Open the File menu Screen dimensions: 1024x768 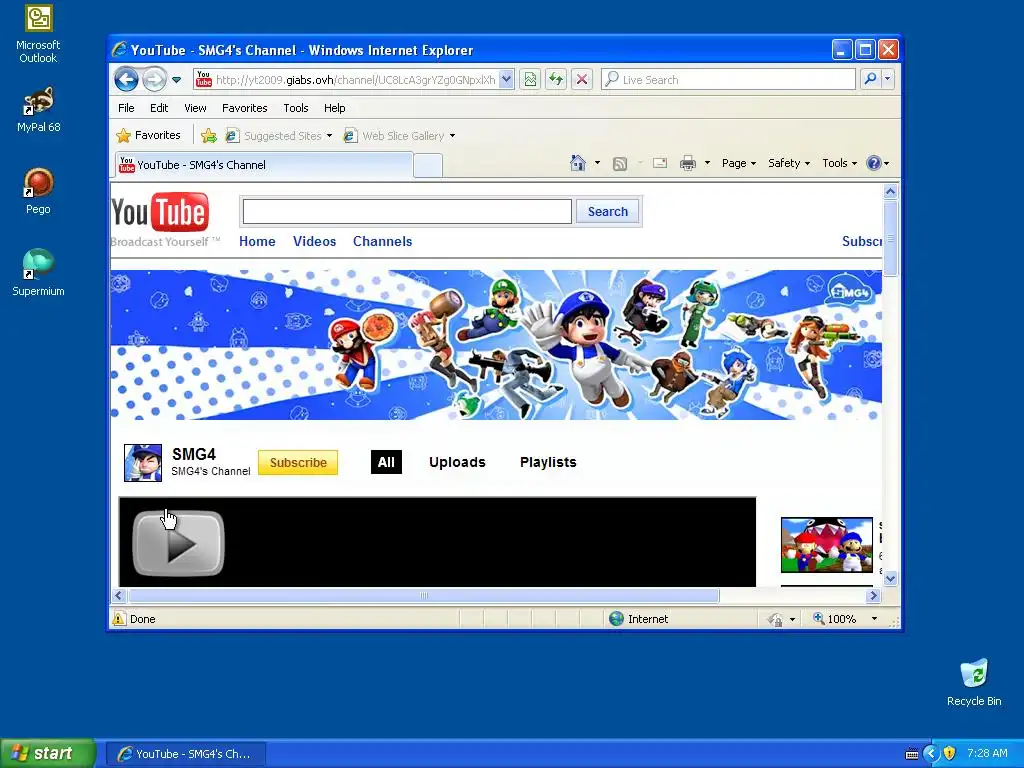point(126,108)
